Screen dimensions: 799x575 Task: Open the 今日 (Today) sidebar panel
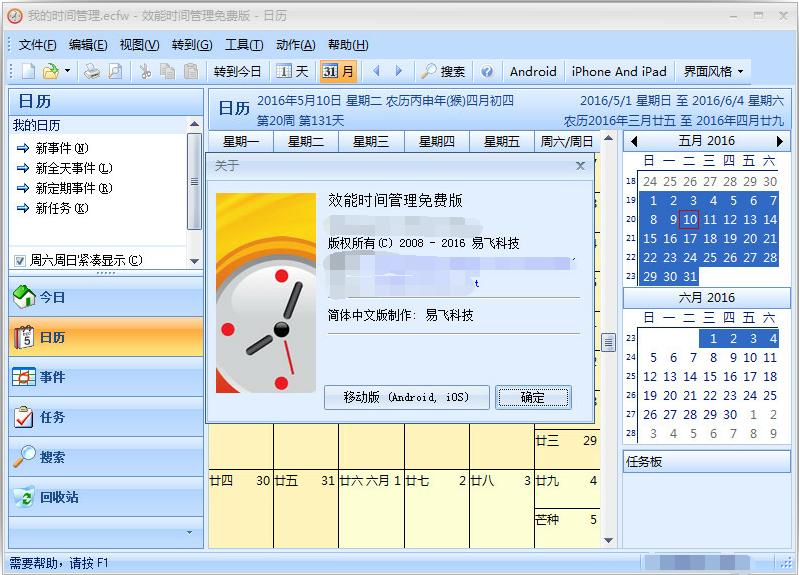105,297
